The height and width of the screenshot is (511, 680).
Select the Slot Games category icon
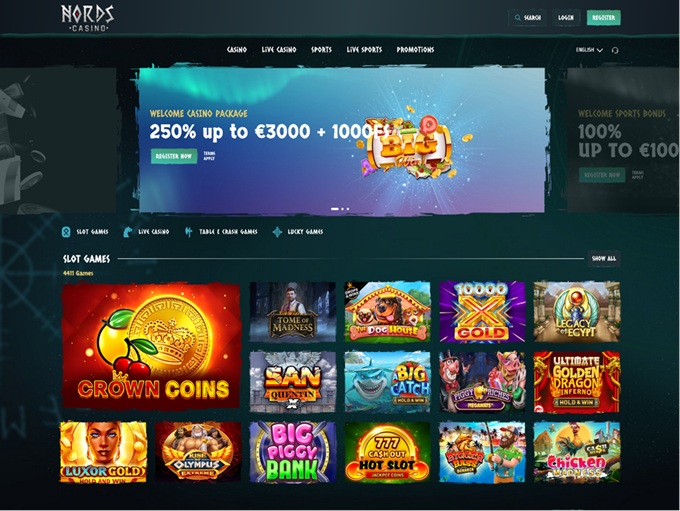tap(66, 232)
